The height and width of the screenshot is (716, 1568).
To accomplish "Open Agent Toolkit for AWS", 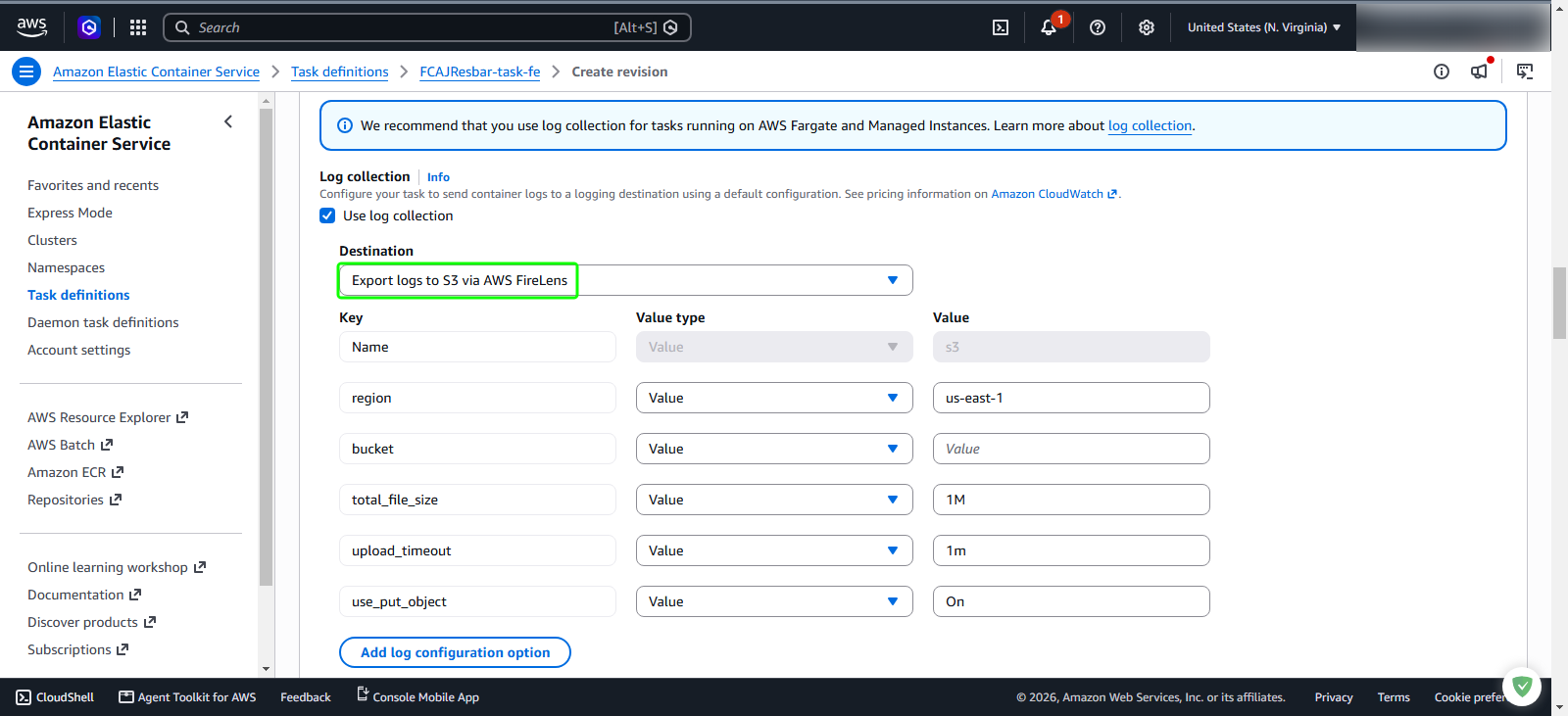I will point(187,697).
